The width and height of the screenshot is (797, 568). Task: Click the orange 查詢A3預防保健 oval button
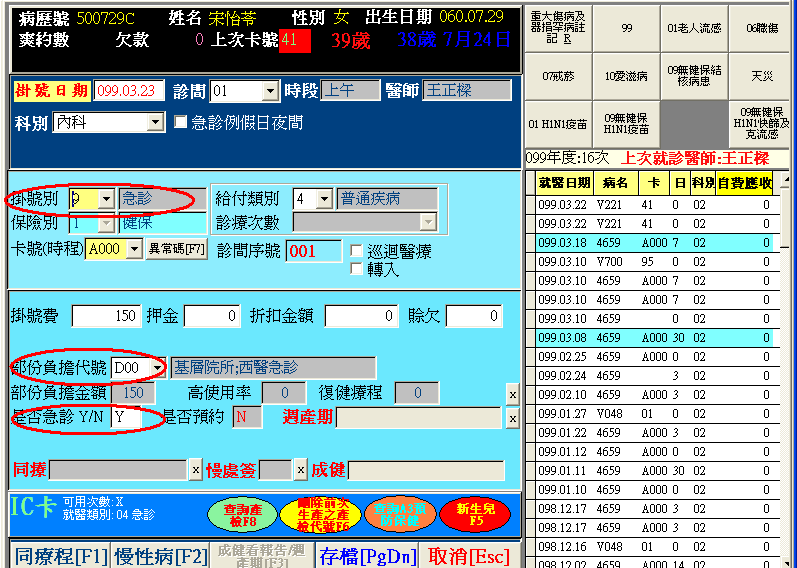click(x=399, y=514)
